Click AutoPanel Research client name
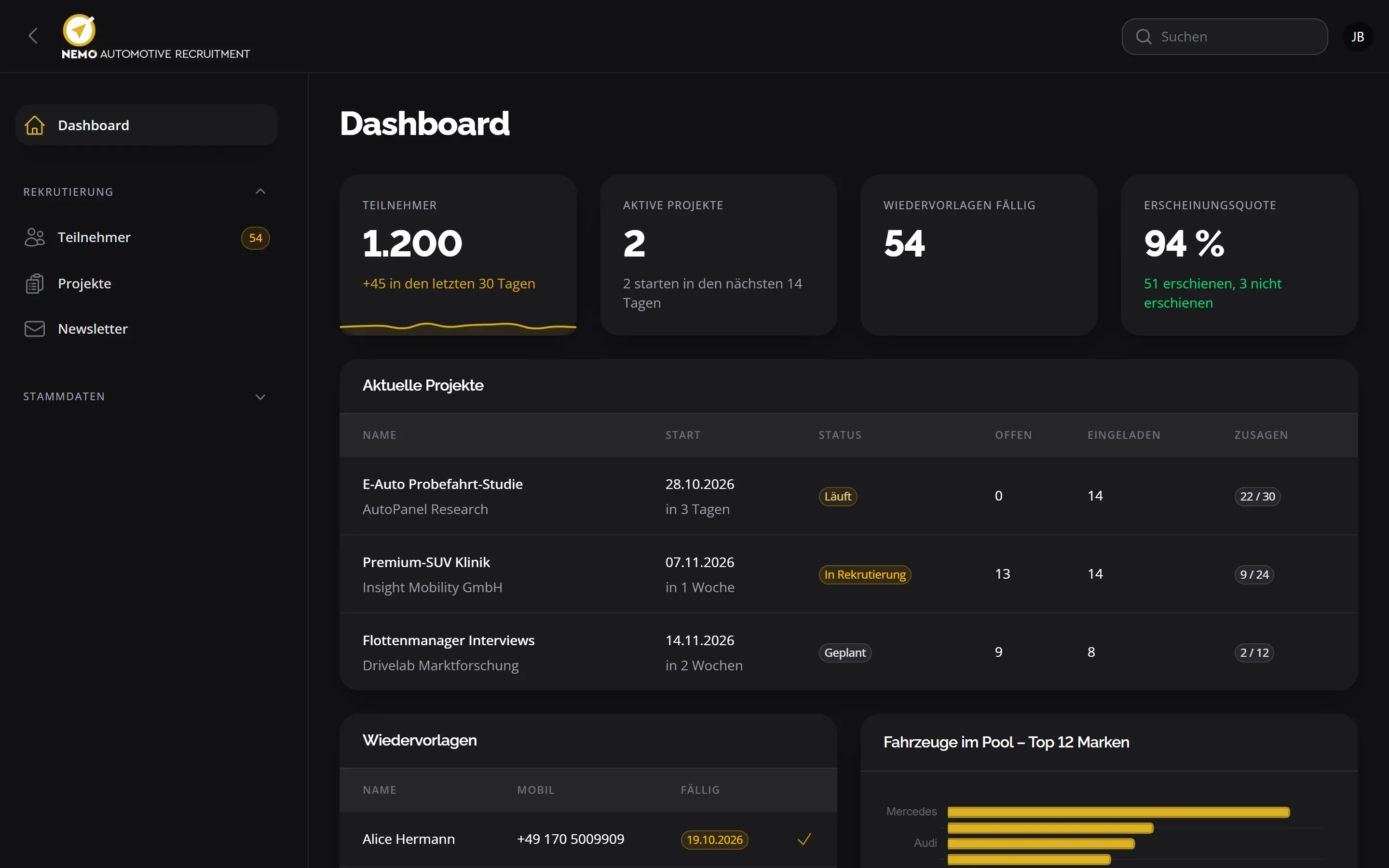 click(425, 510)
